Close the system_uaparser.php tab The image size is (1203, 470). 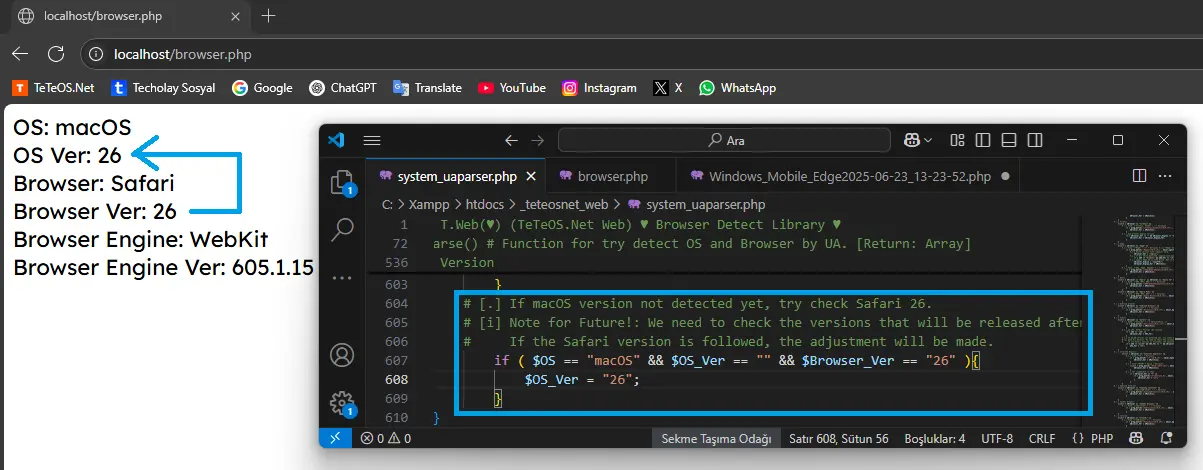(x=531, y=177)
